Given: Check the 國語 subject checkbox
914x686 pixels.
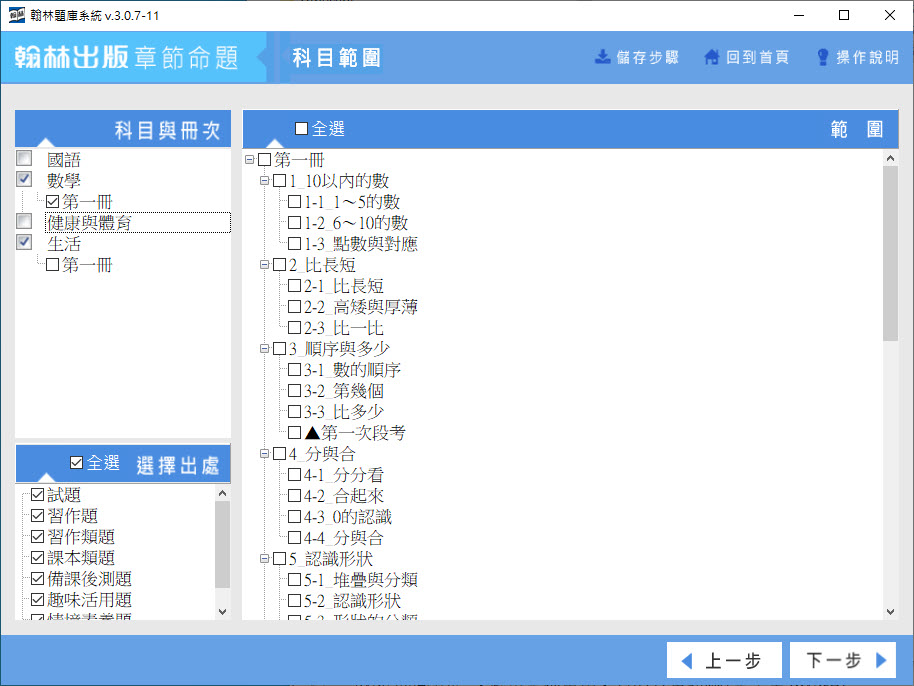Looking at the screenshot, I should [25, 159].
